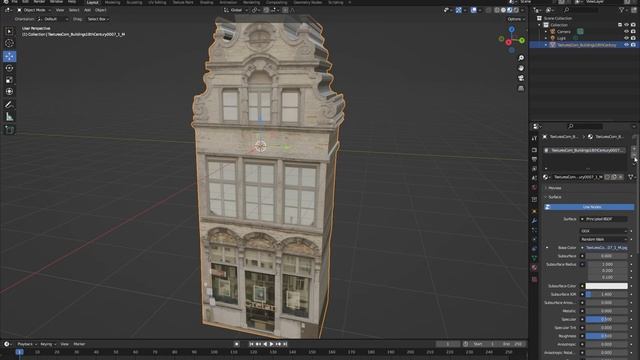The height and width of the screenshot is (360, 640).
Task: Click the Subsurface Color white swatch
Action: pyautogui.click(x=607, y=286)
